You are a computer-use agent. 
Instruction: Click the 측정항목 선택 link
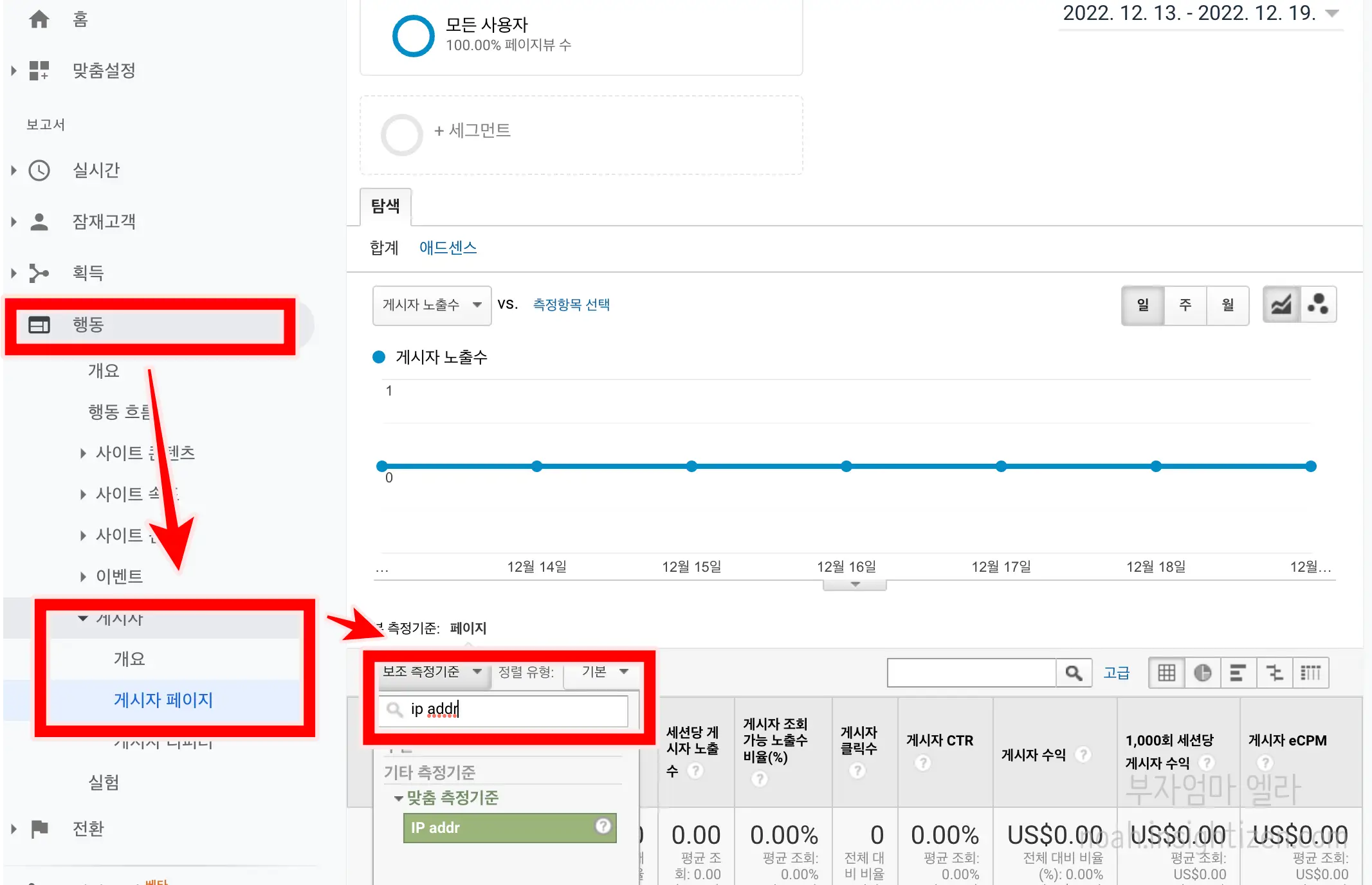pos(571,305)
